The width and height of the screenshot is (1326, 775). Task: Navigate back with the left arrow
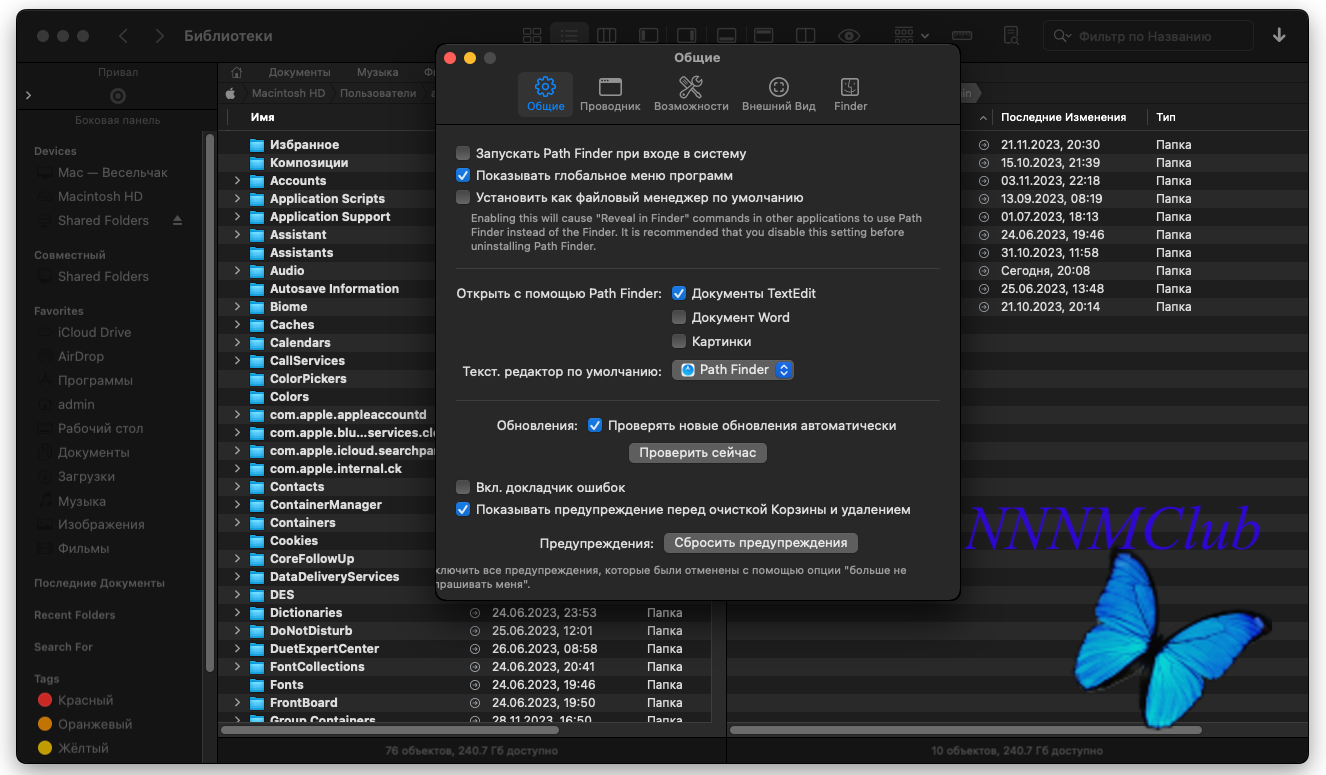(123, 36)
